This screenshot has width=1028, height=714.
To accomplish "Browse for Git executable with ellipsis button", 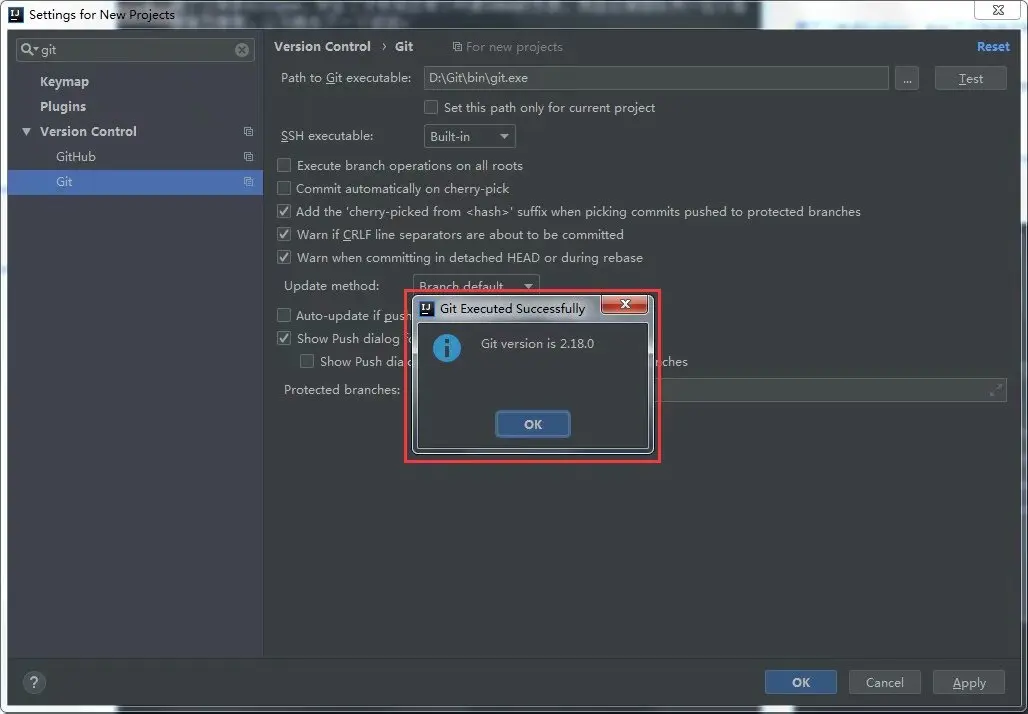I will pyautogui.click(x=907, y=78).
